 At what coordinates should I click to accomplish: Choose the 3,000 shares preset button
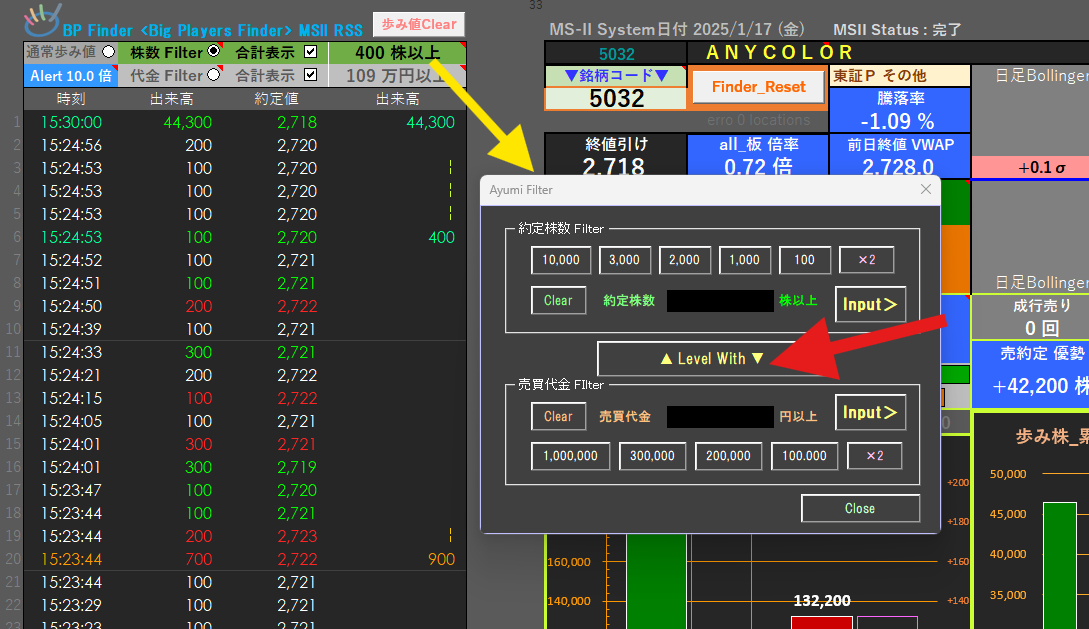[x=625, y=260]
